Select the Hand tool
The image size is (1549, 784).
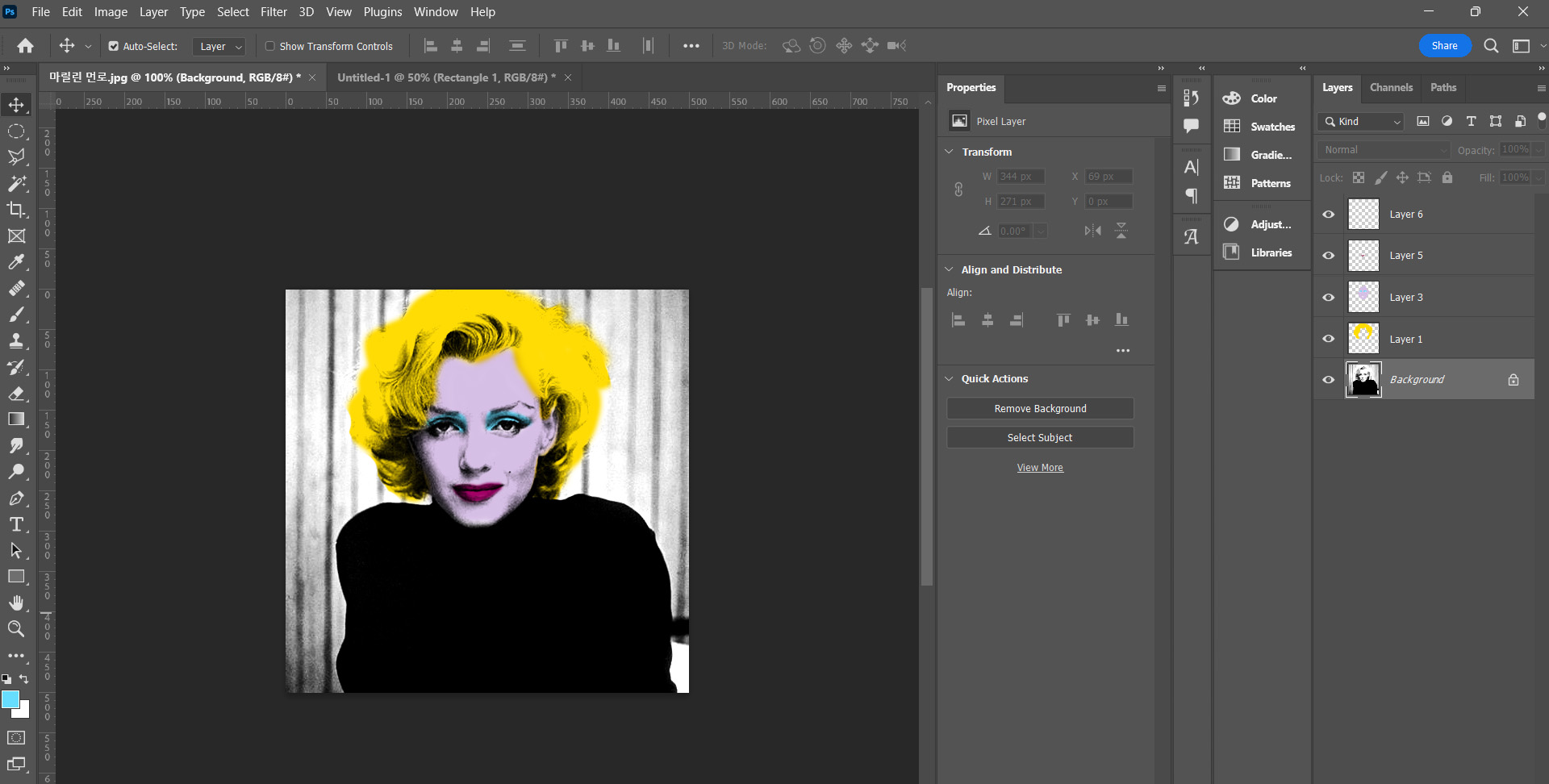tap(16, 603)
